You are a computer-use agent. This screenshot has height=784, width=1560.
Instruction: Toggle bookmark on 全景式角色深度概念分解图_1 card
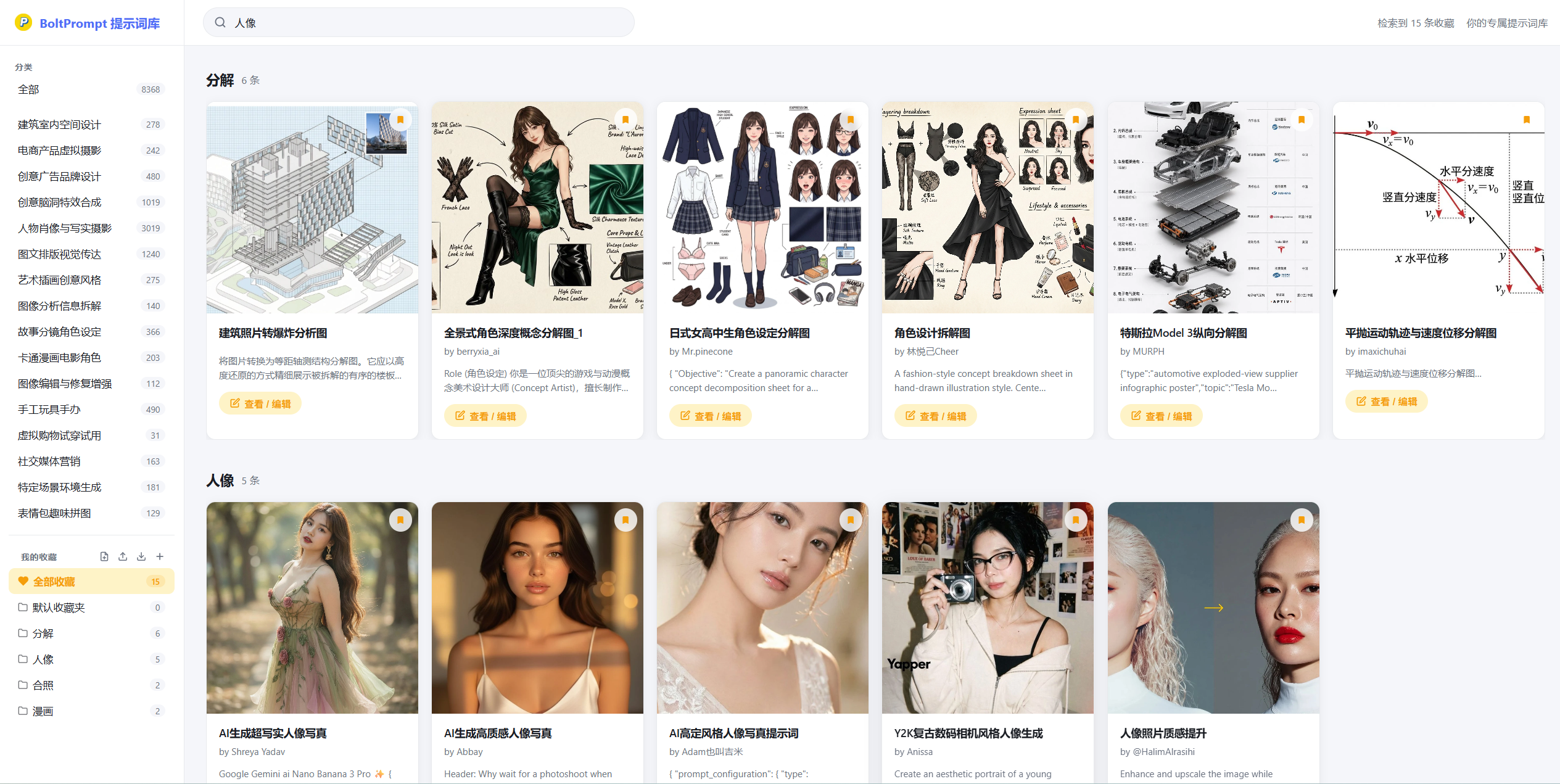coord(625,120)
